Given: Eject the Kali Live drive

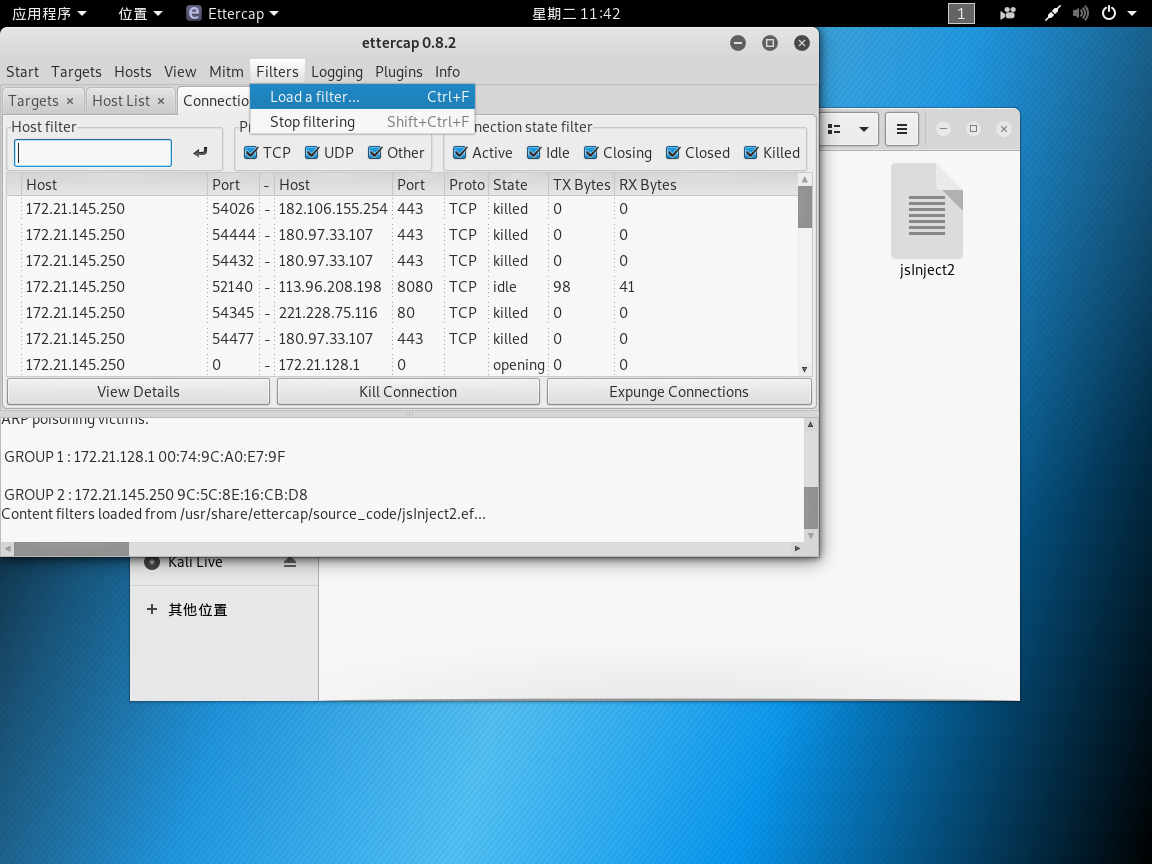Looking at the screenshot, I should click(x=291, y=561).
